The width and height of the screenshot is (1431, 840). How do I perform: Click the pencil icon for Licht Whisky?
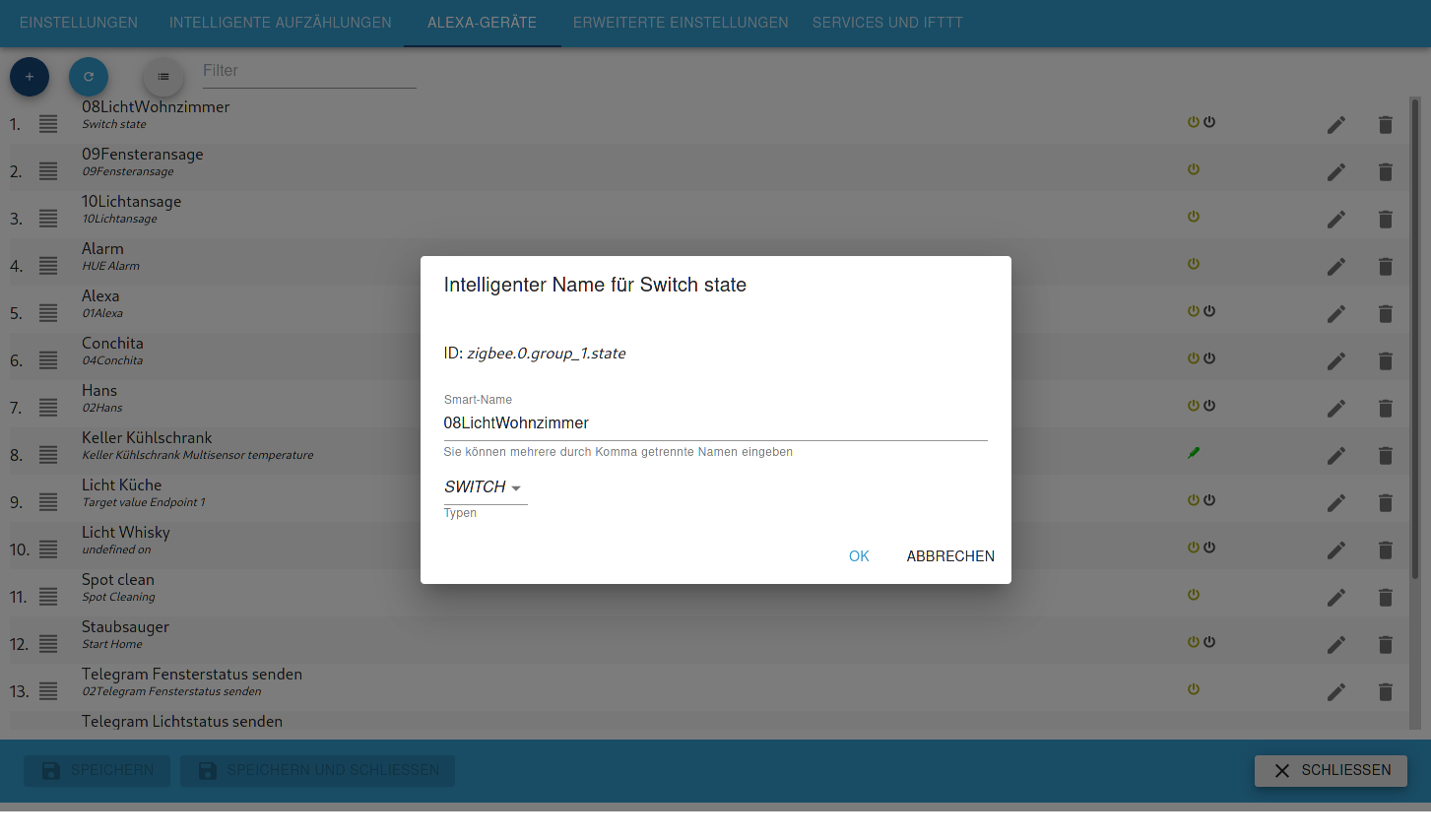(x=1335, y=550)
